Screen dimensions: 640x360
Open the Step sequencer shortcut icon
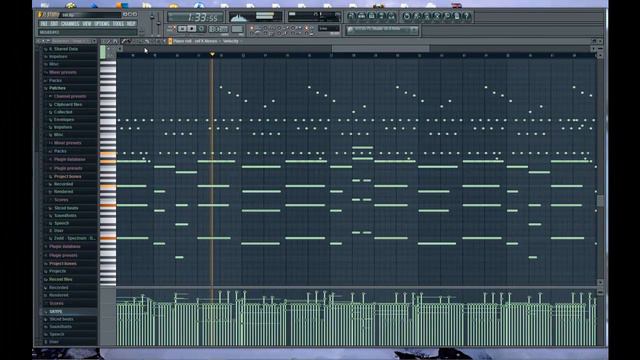pos(361,16)
